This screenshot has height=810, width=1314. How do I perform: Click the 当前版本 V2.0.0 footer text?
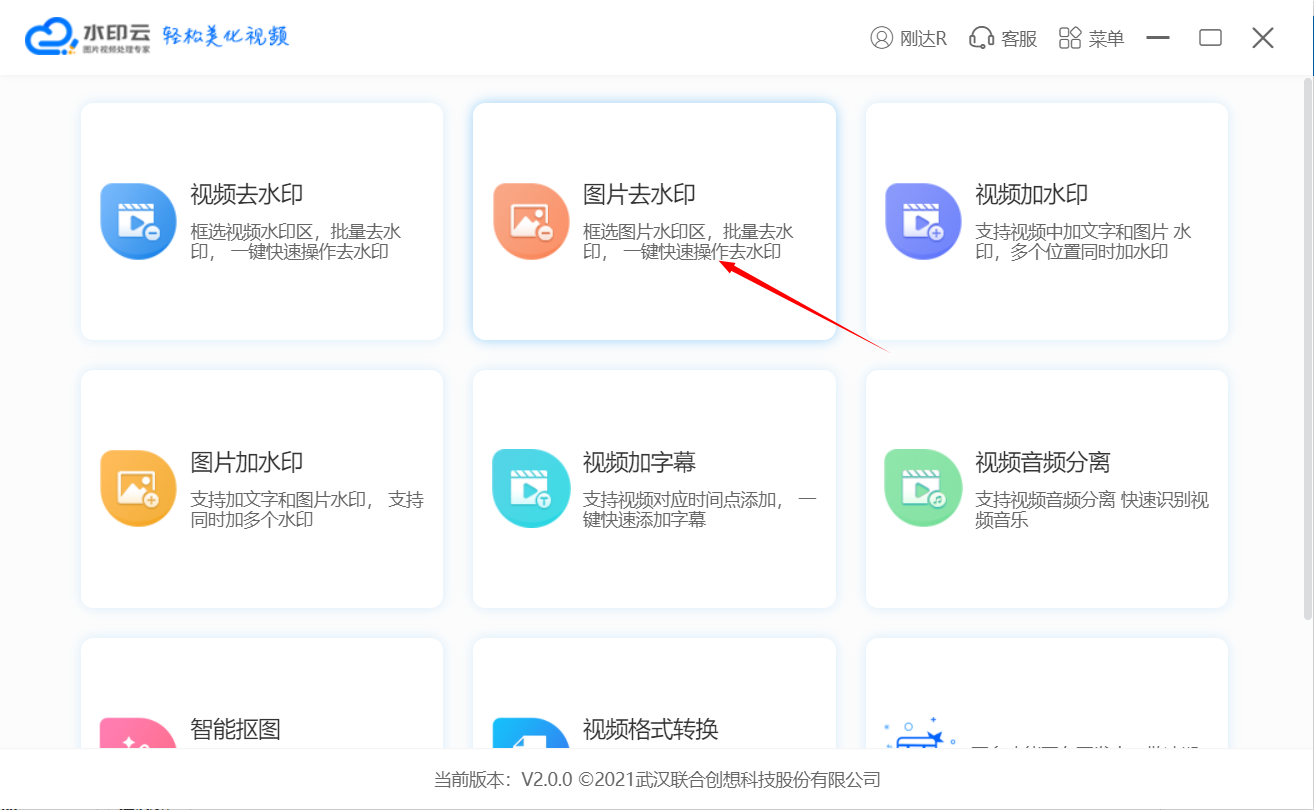click(x=657, y=780)
